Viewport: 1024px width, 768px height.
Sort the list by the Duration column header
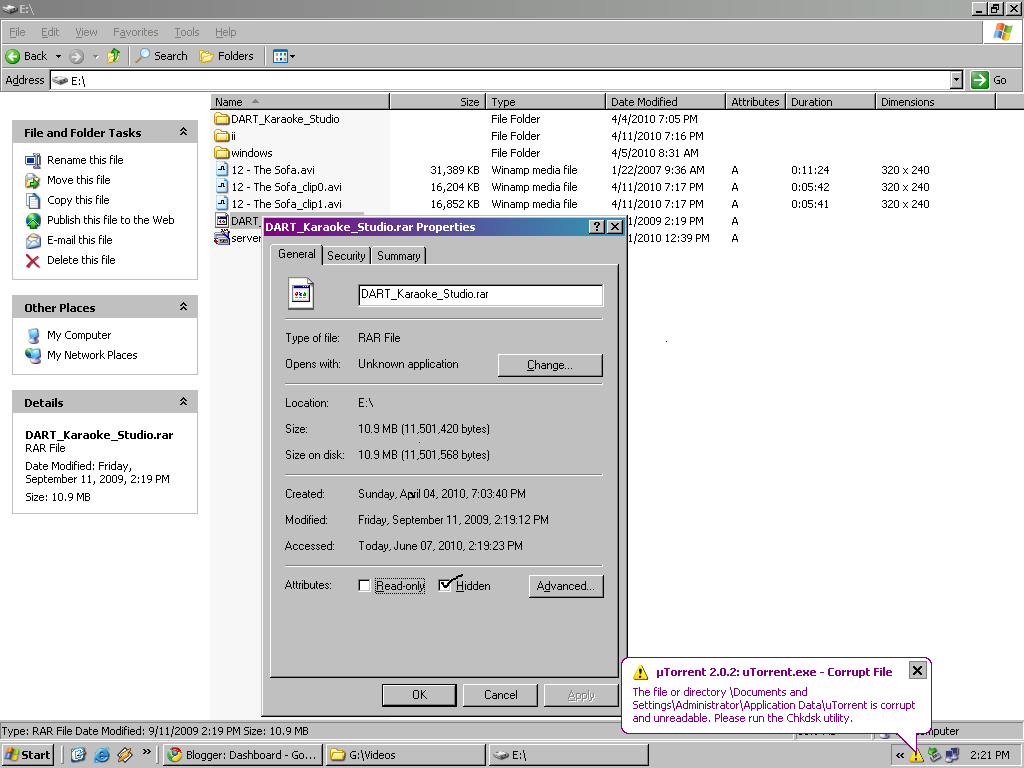point(830,102)
